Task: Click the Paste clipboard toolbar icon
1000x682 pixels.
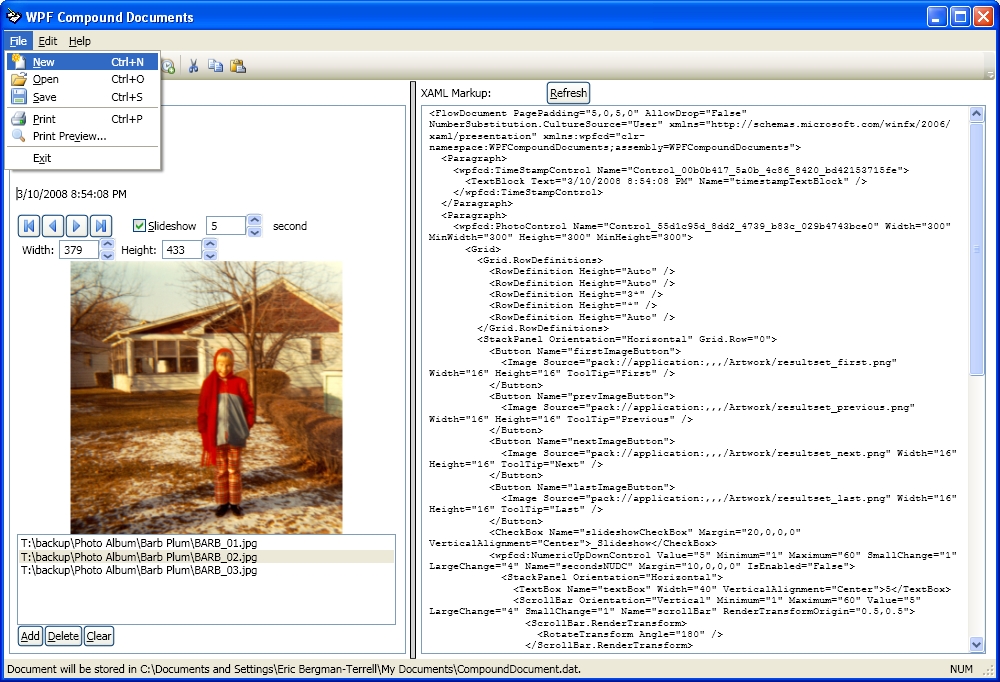Action: 238,66
